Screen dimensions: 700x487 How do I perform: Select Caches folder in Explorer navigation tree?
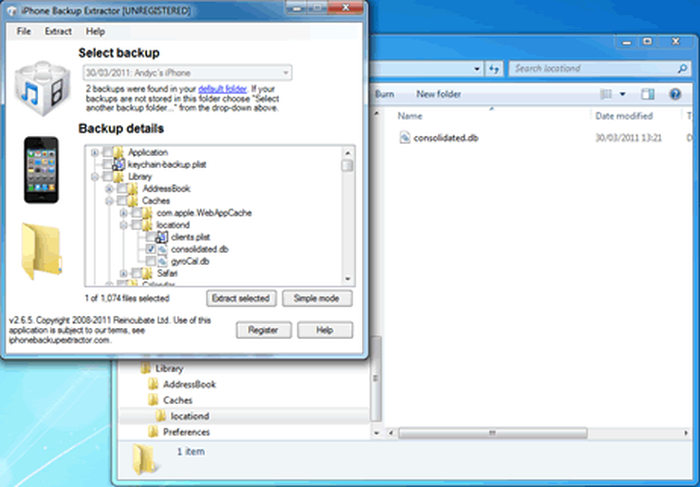pos(177,400)
